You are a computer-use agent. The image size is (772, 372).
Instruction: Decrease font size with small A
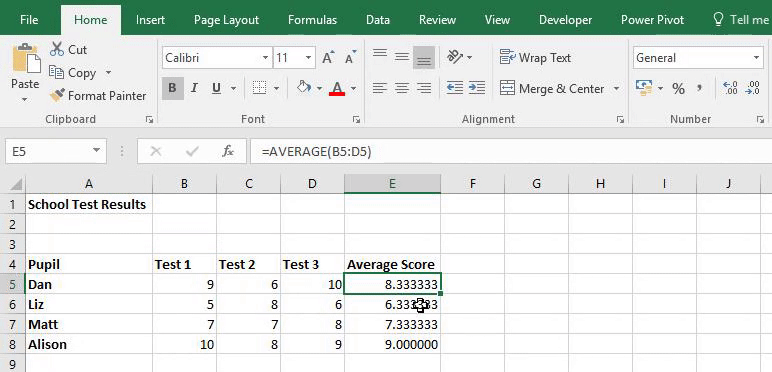[351, 58]
